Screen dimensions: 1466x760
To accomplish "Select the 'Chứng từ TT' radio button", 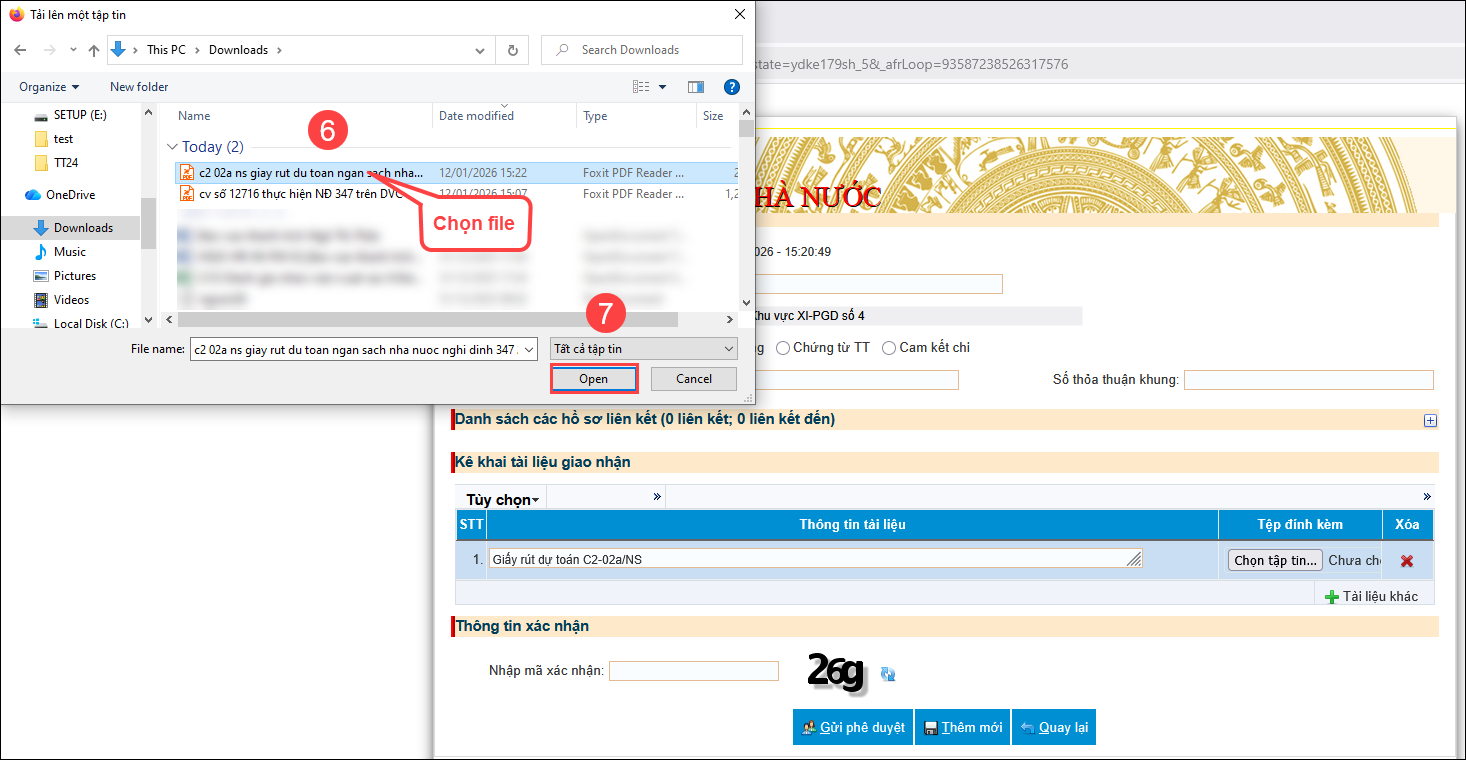I will (x=783, y=348).
